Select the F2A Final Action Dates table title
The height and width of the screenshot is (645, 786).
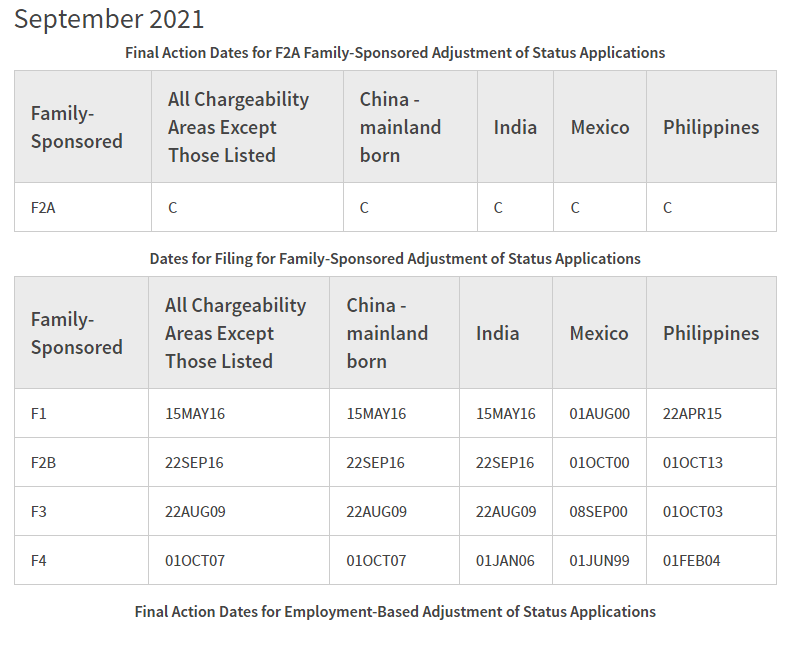[x=395, y=52]
